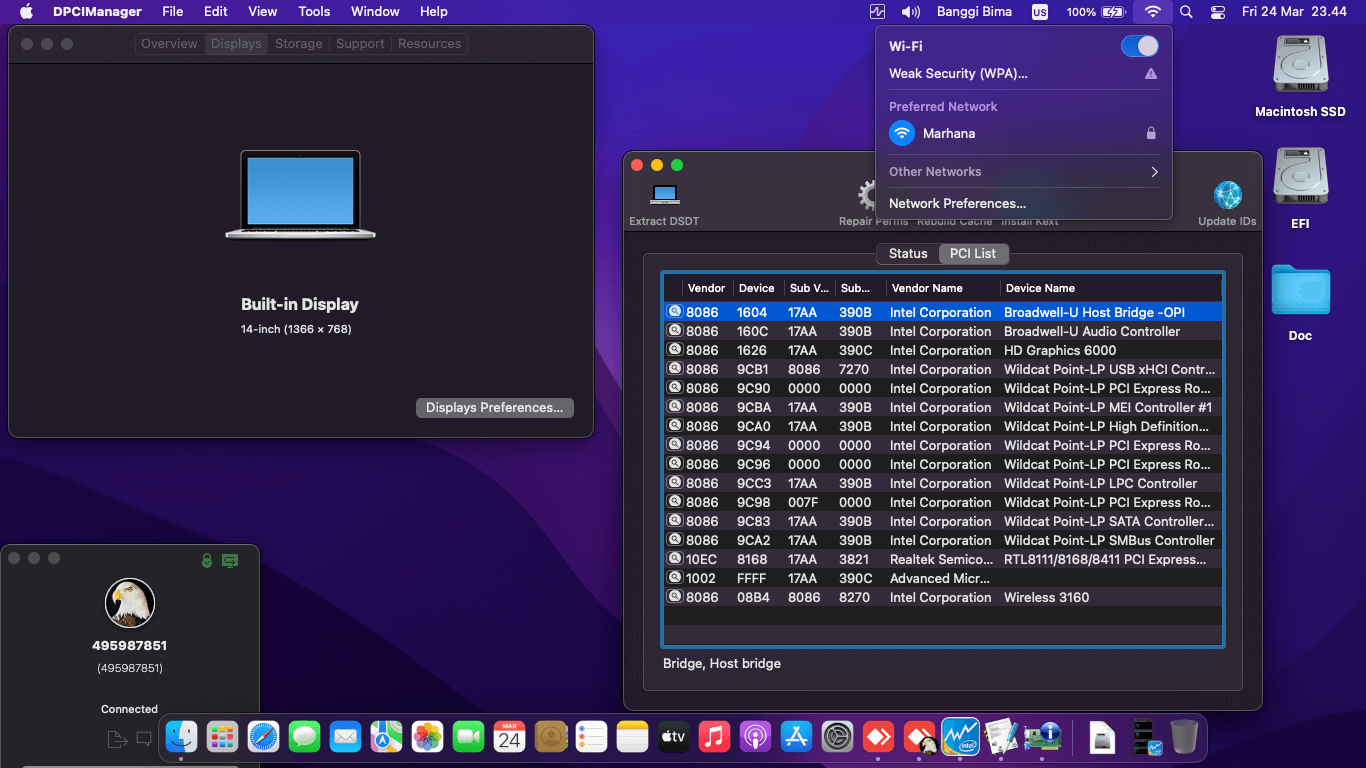This screenshot has height=768, width=1366.
Task: Click the date and time in menu bar
Action: pyautogui.click(x=1294, y=12)
